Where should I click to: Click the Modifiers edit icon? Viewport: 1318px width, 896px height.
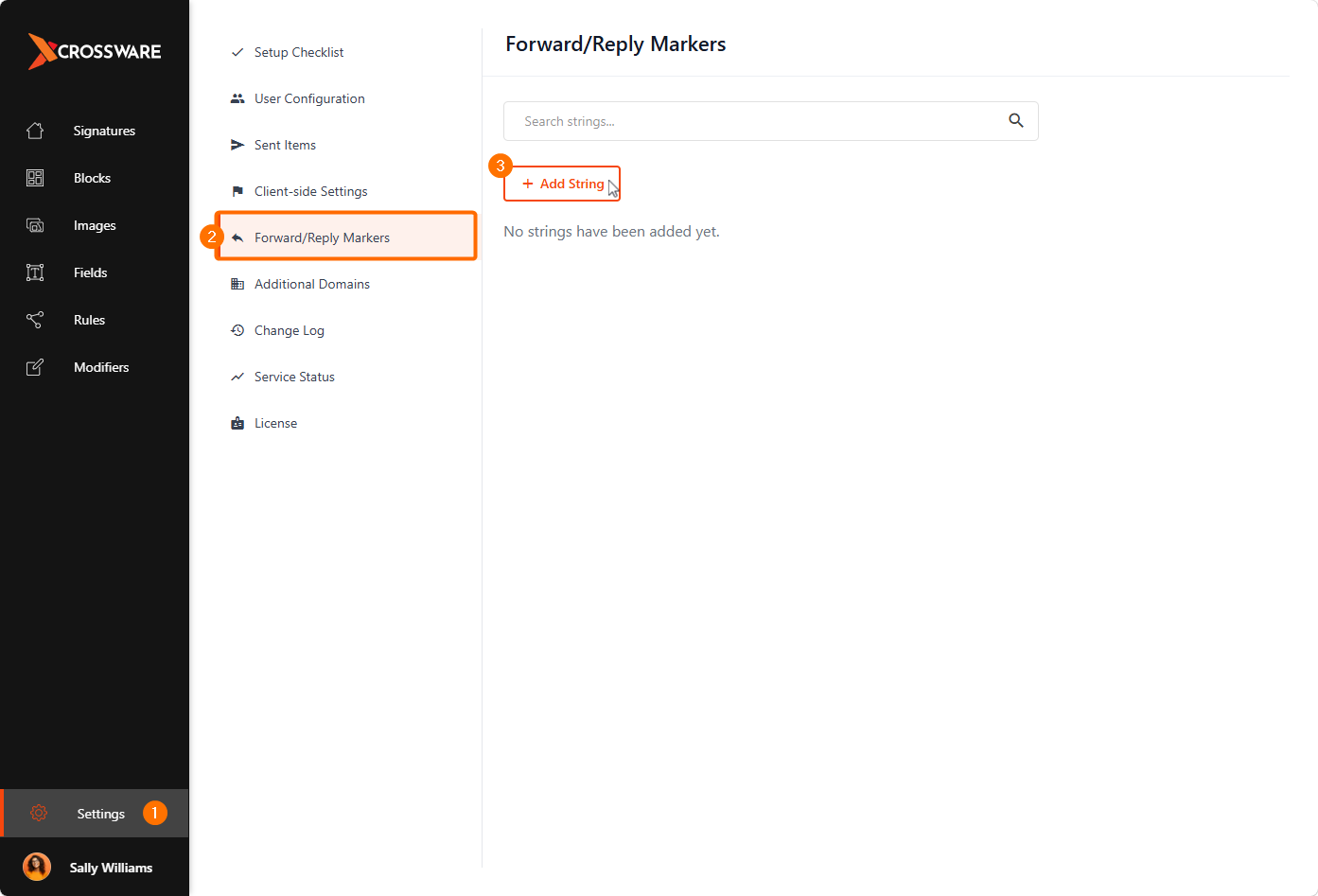click(x=35, y=367)
